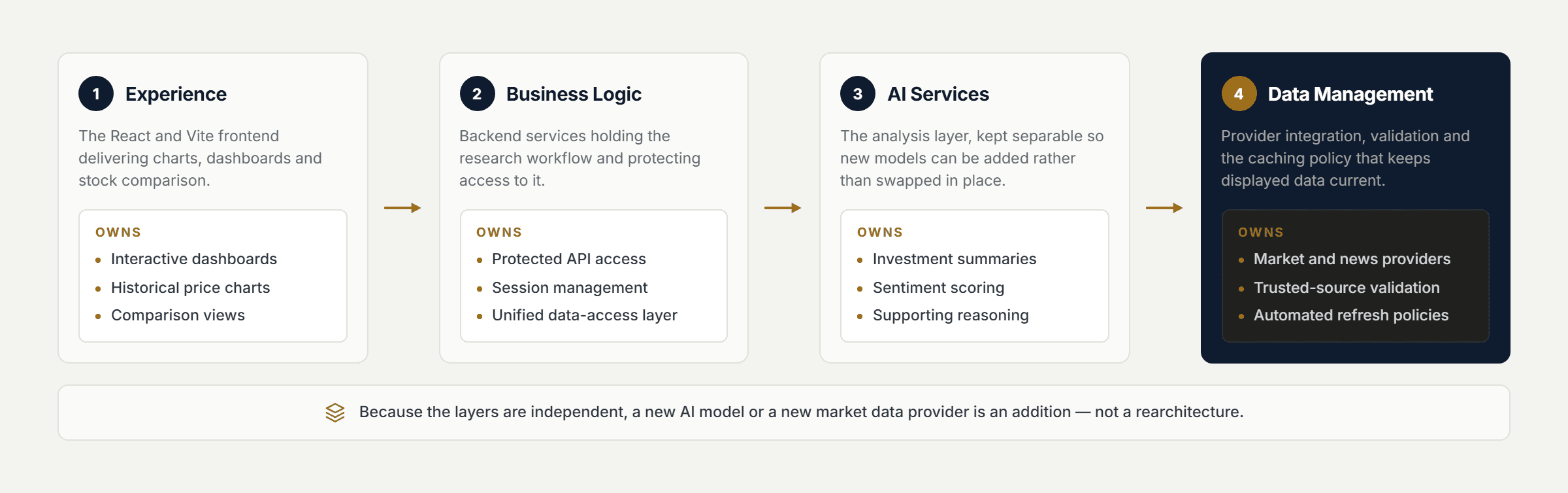1568x493 pixels.
Task: Click the 'Provider integration, validation and' description
Action: (x=1345, y=158)
